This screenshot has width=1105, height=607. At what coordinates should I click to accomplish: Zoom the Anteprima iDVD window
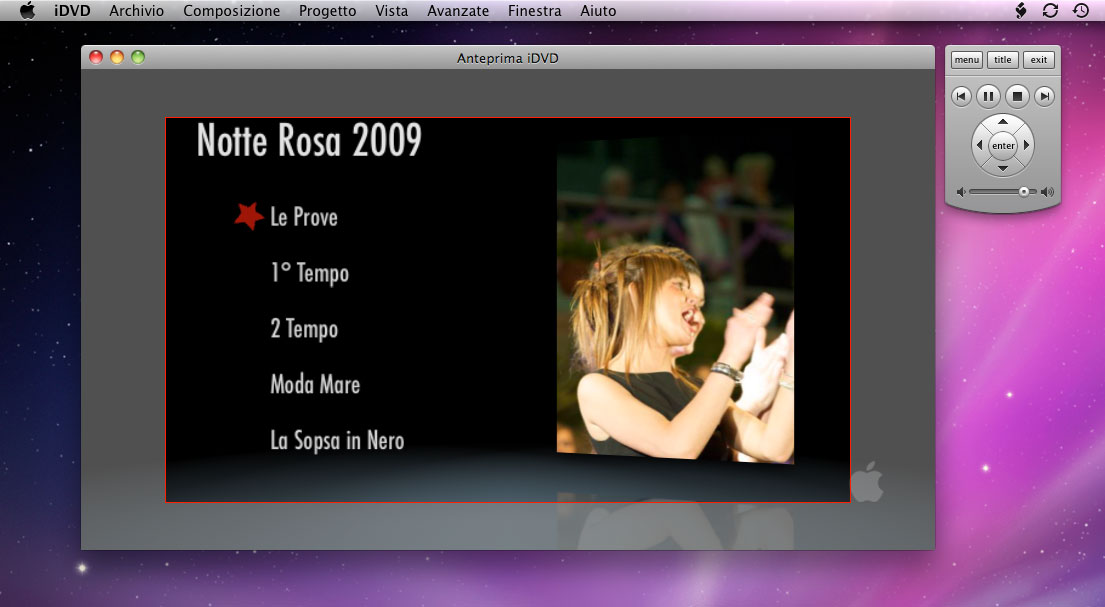(138, 57)
